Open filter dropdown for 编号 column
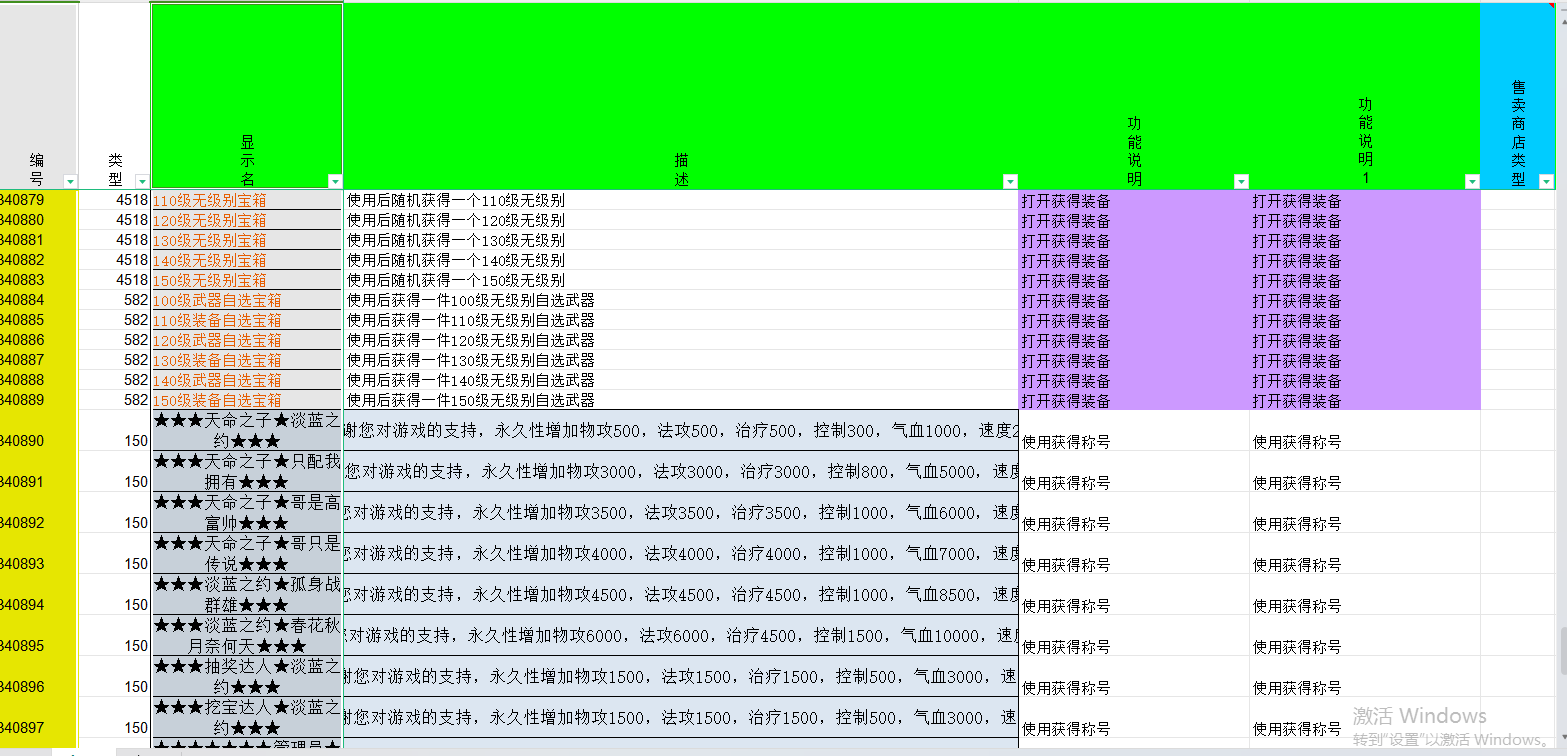The image size is (1567, 756). [x=69, y=181]
